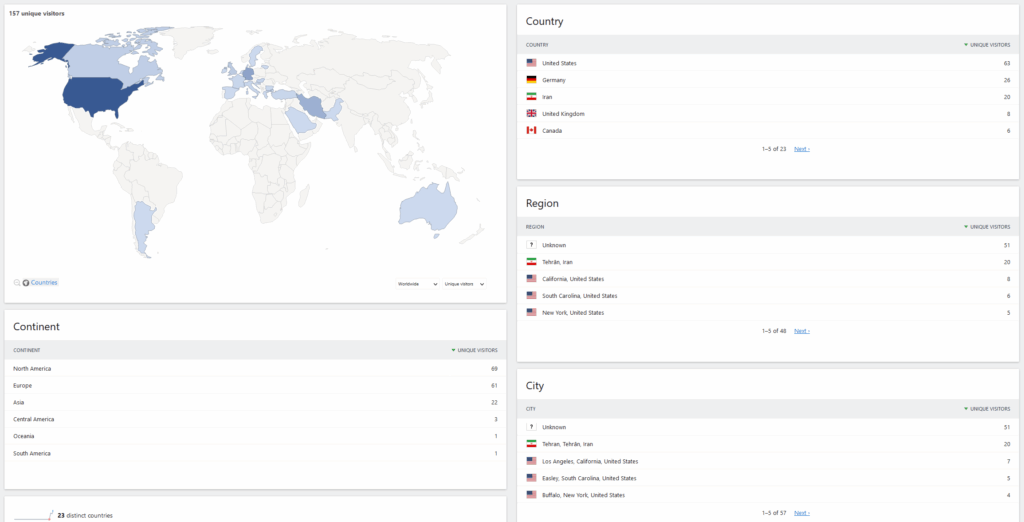Click the Countries link below the map
The width and height of the screenshot is (1024, 522).
tap(44, 283)
